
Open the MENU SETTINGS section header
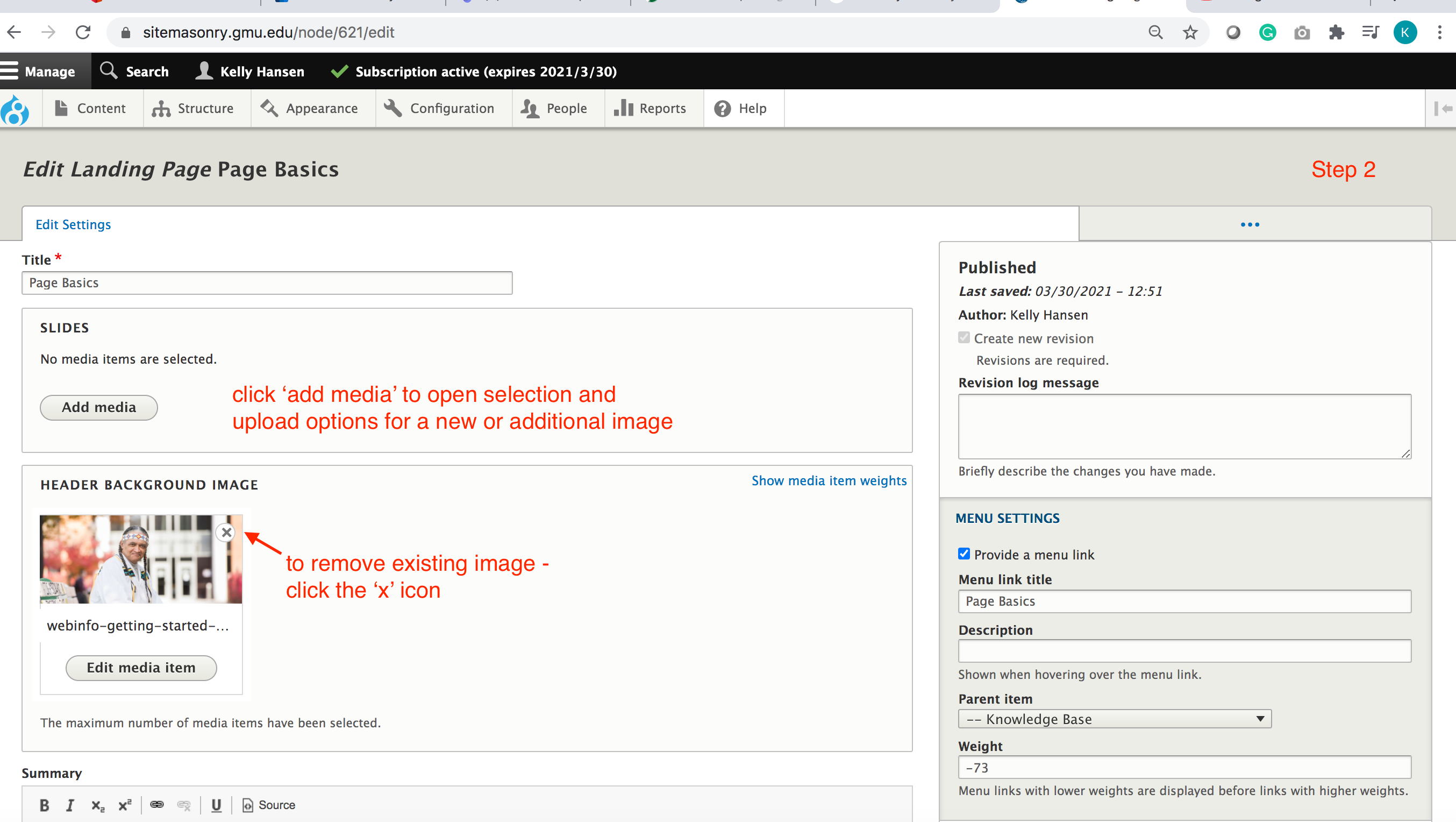tap(1007, 518)
